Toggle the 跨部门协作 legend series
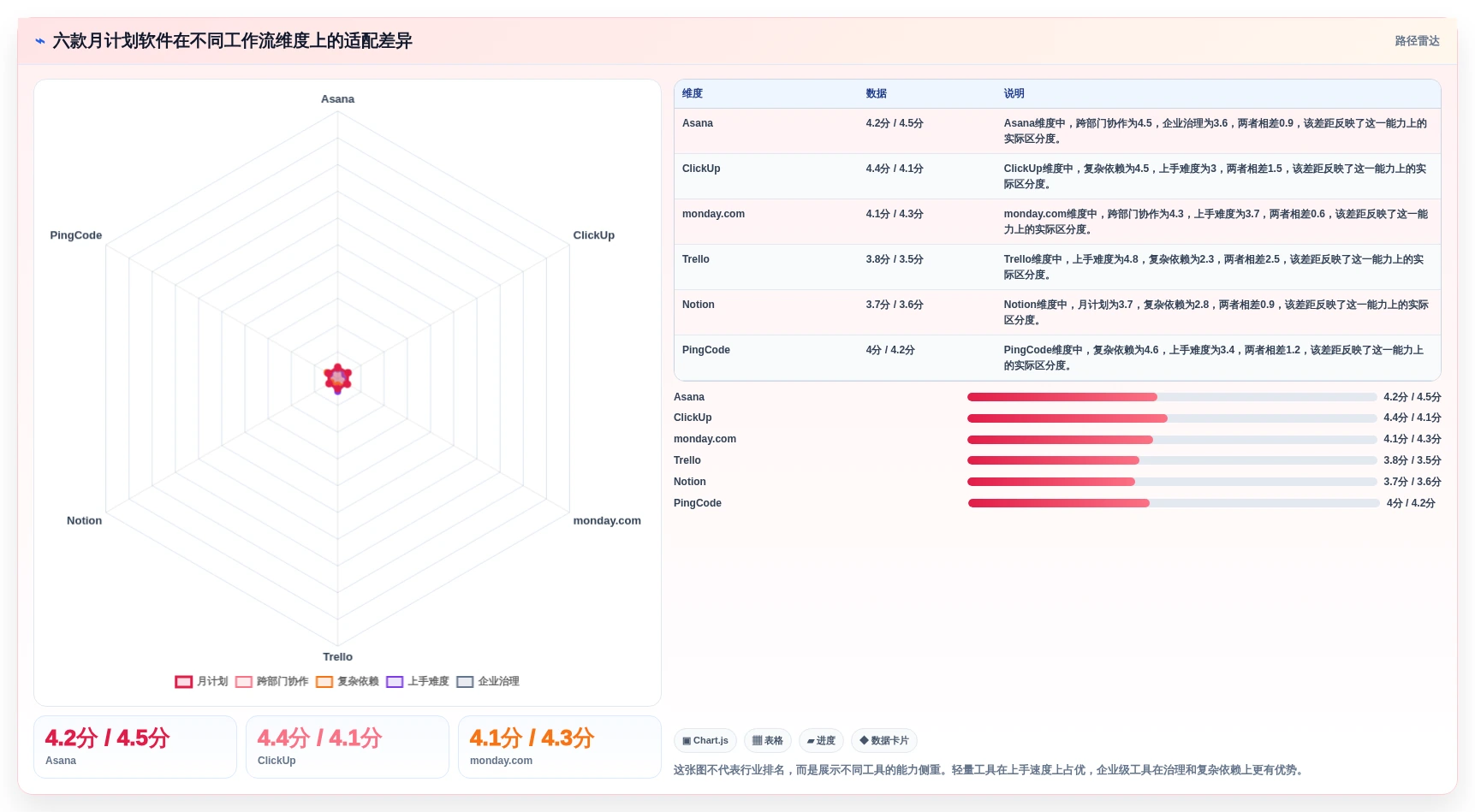 pos(271,682)
